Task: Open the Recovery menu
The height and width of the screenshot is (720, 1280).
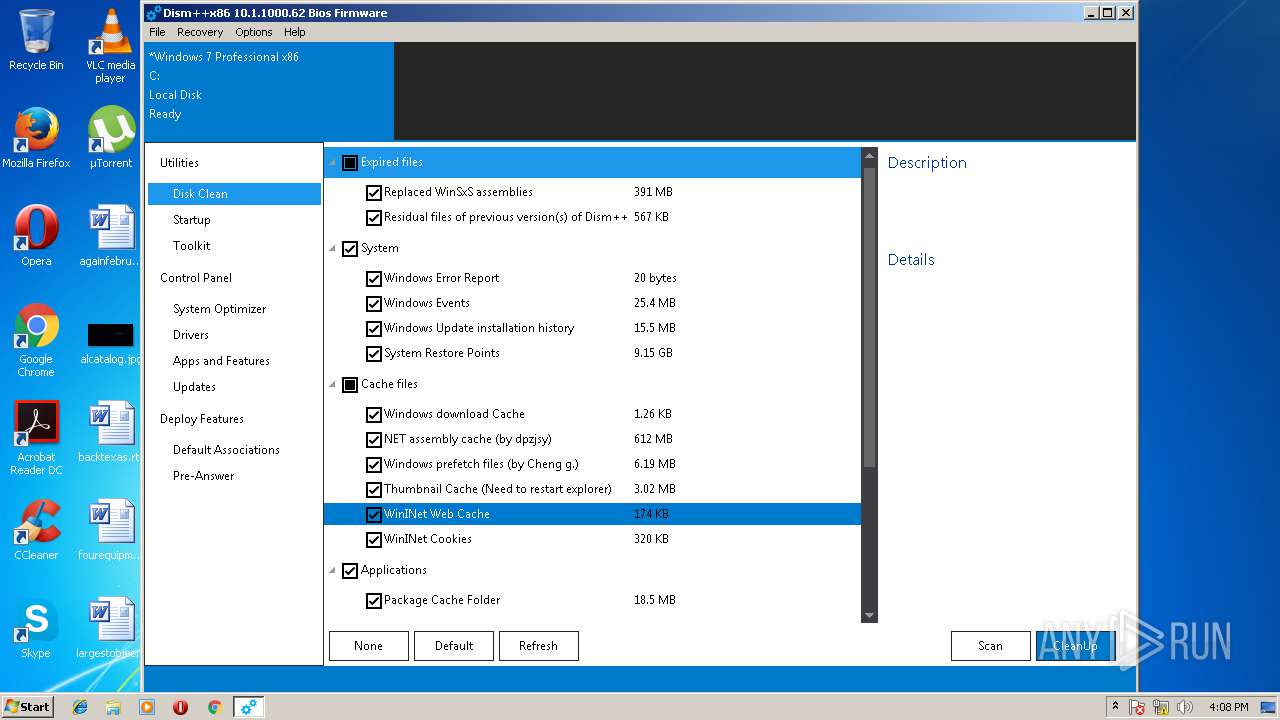Action: [200, 32]
